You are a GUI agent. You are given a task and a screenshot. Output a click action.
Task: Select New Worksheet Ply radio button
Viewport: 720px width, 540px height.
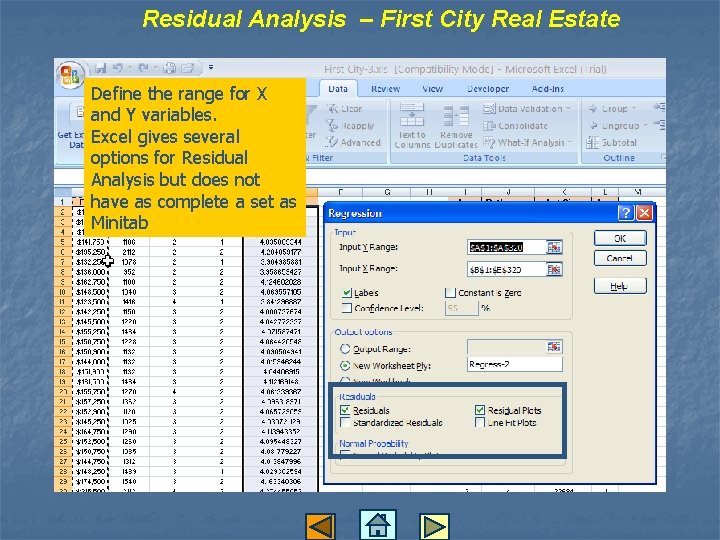pyautogui.click(x=345, y=366)
